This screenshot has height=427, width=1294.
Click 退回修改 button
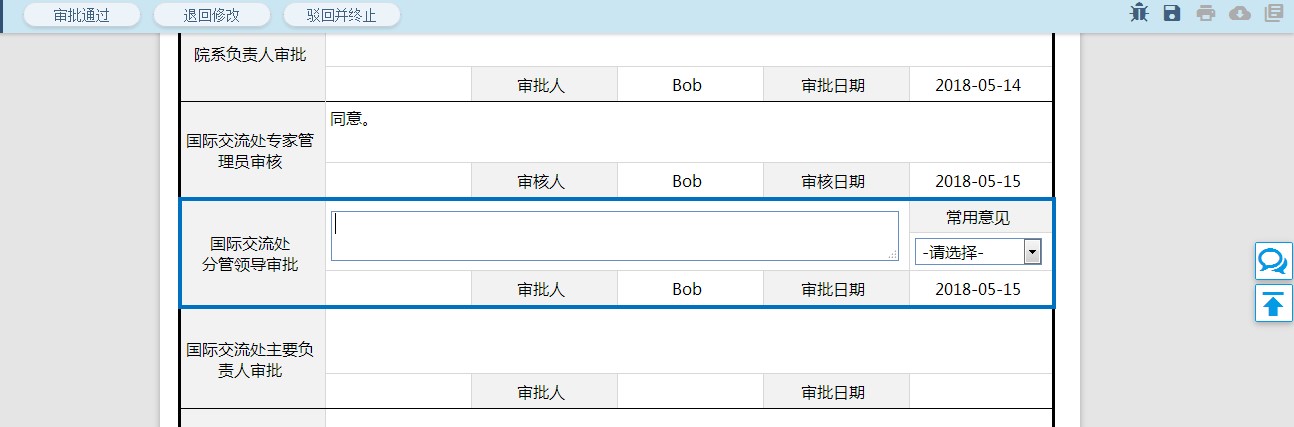(x=211, y=15)
